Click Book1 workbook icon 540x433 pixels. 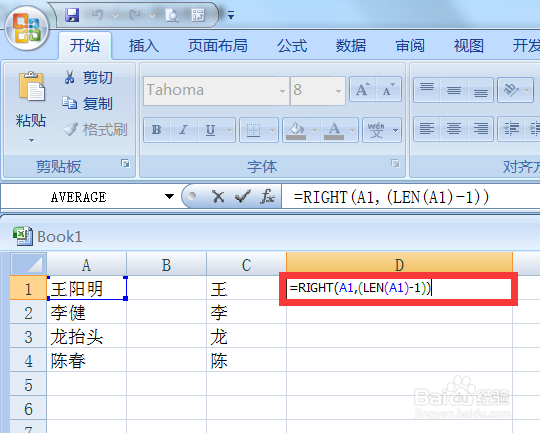coord(23,236)
